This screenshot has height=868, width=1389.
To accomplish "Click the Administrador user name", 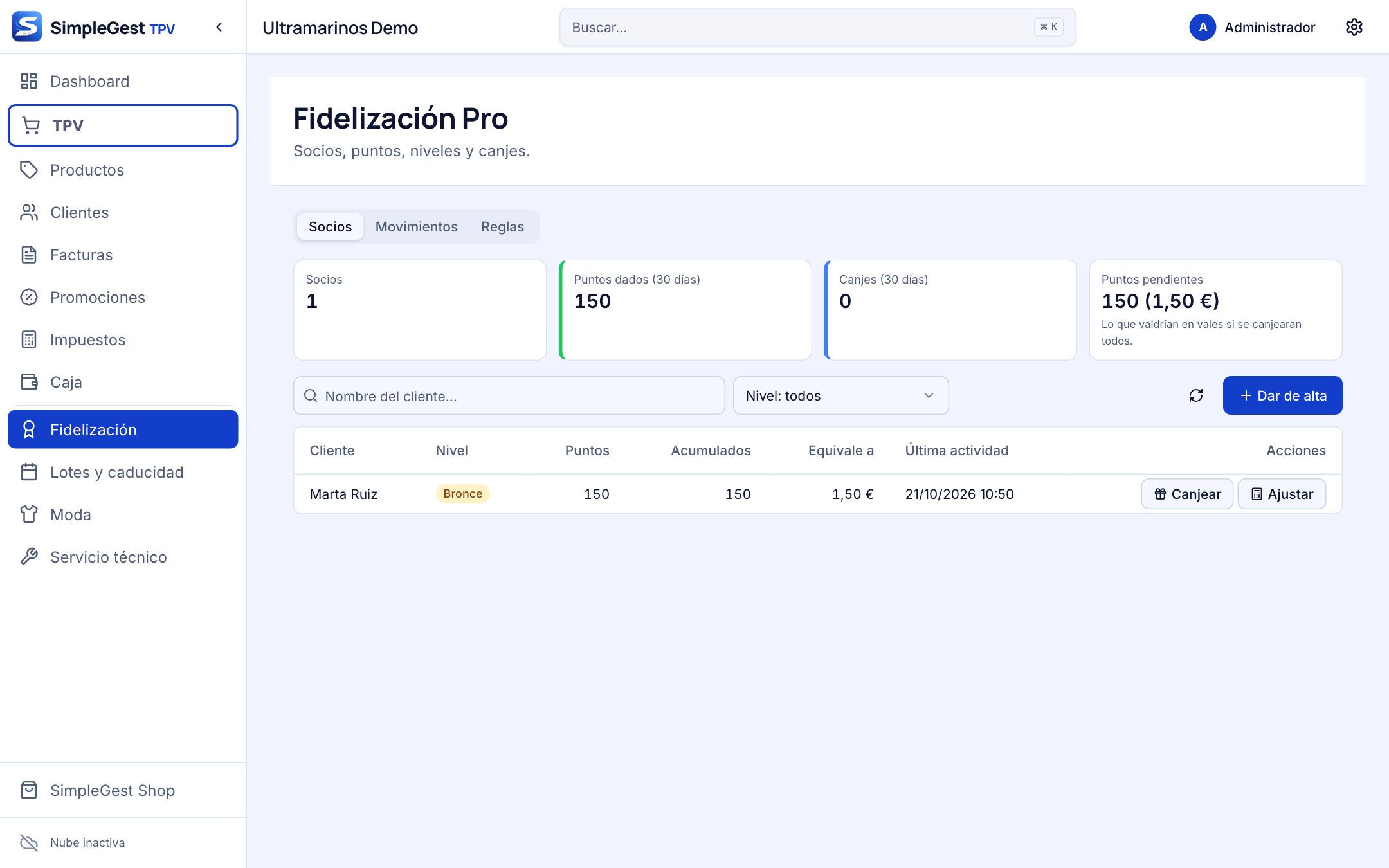I will click(1269, 27).
